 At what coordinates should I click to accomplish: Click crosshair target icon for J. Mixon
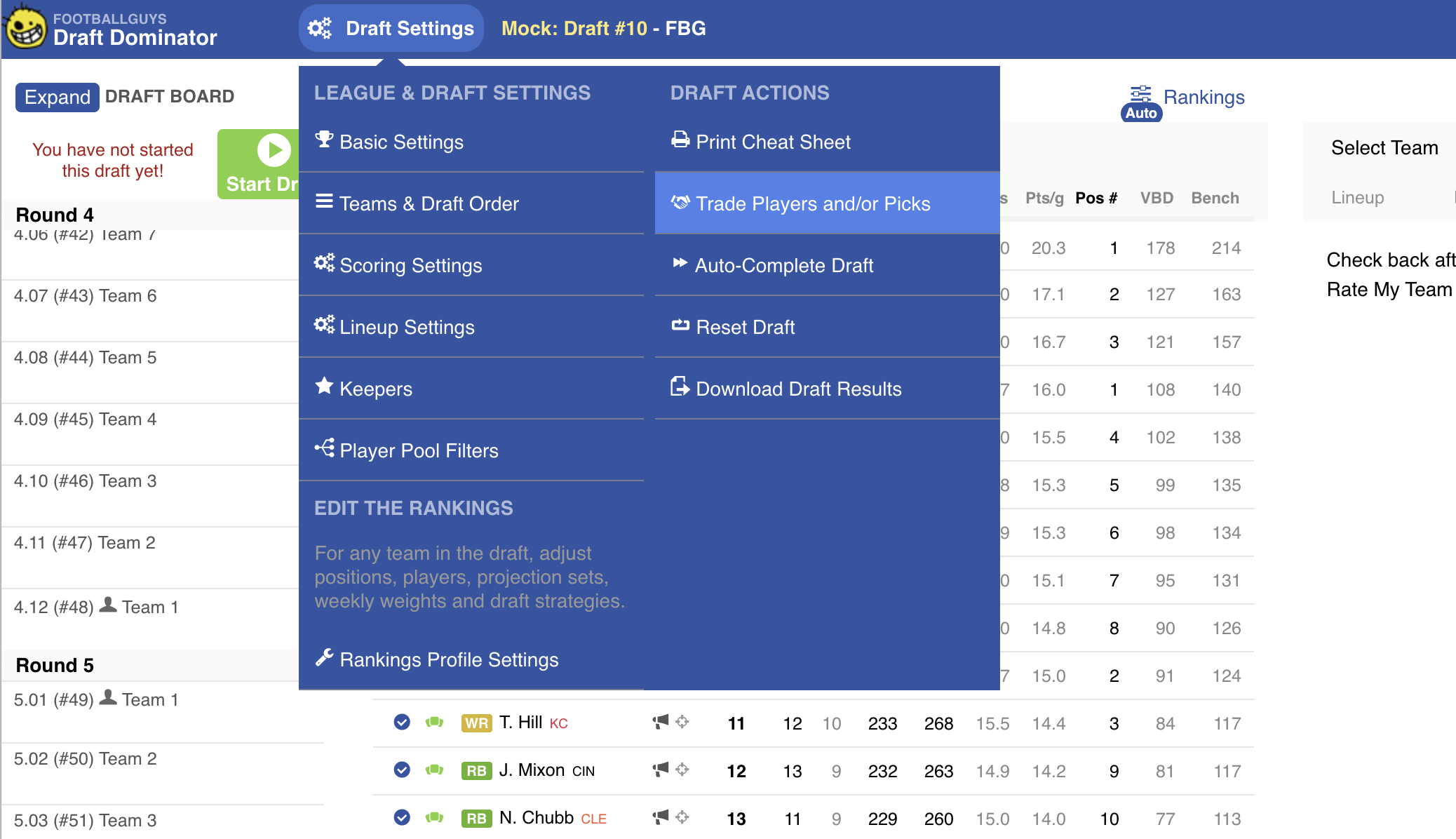[682, 770]
